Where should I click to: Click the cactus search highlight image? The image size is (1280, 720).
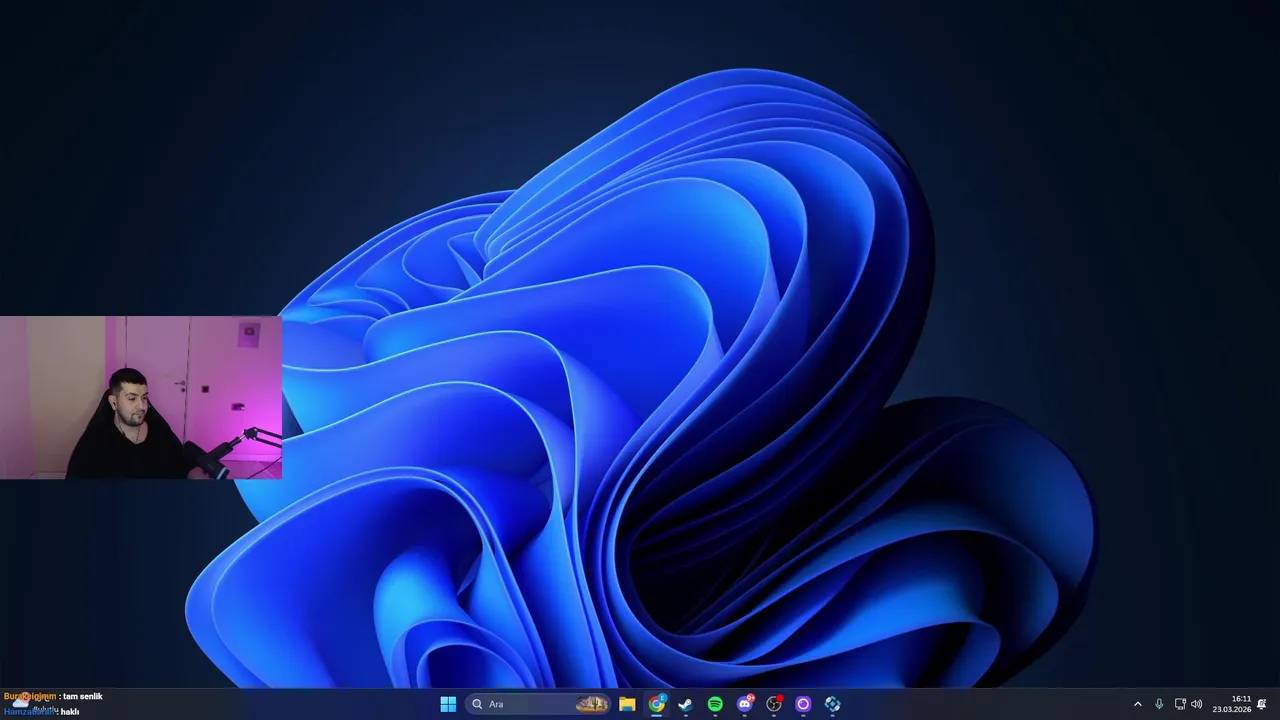[592, 704]
